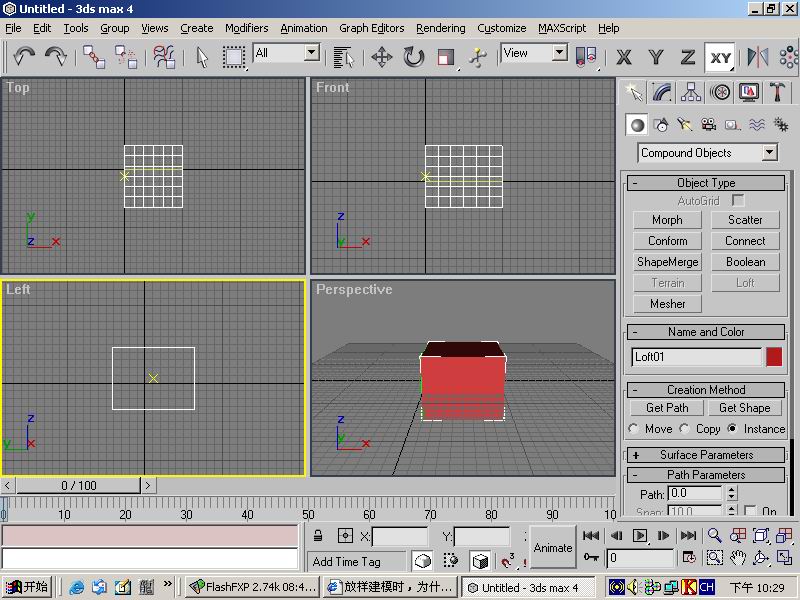Open the Rendering menu
Image resolution: width=800 pixels, height=600 pixels.
tap(441, 28)
